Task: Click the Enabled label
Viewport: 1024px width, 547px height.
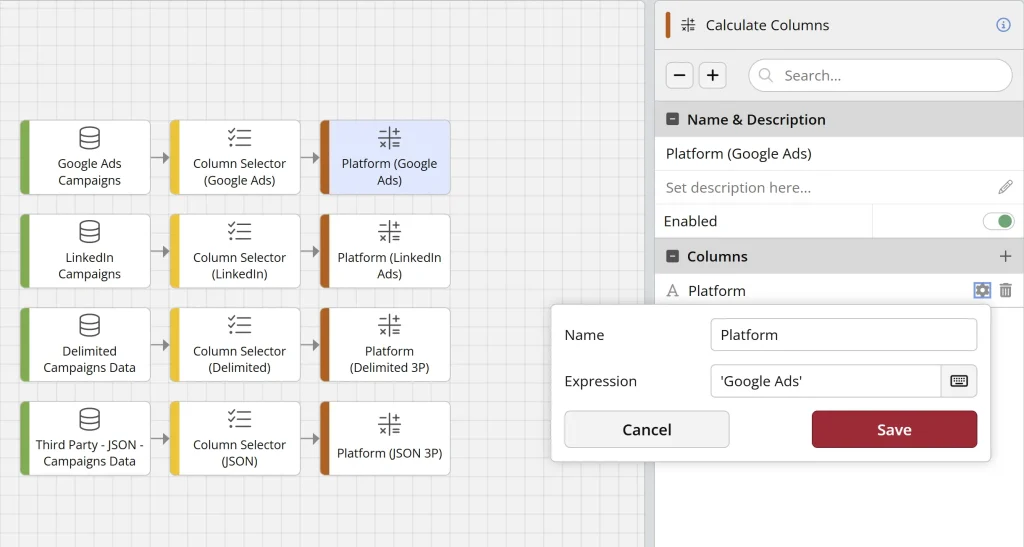Action: coord(690,221)
